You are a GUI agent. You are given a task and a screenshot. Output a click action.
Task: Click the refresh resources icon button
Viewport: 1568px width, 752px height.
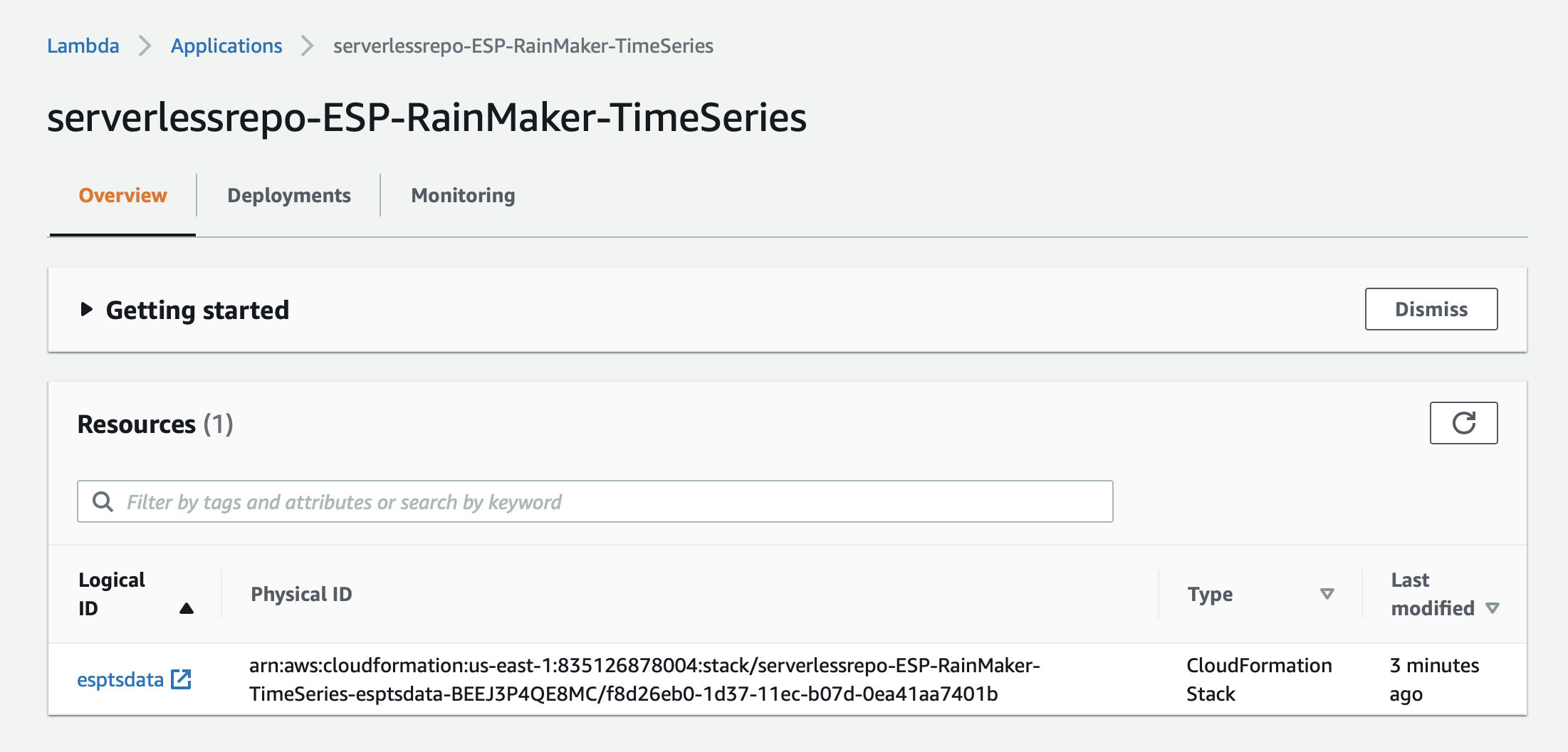1463,423
